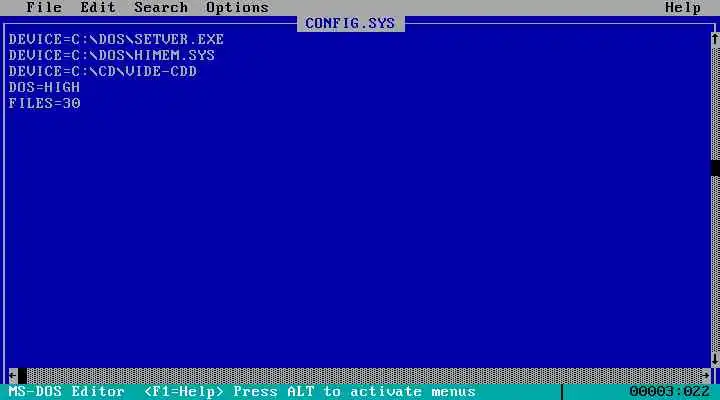Click the horizontal scrollbar left arrow

[x=13, y=376]
